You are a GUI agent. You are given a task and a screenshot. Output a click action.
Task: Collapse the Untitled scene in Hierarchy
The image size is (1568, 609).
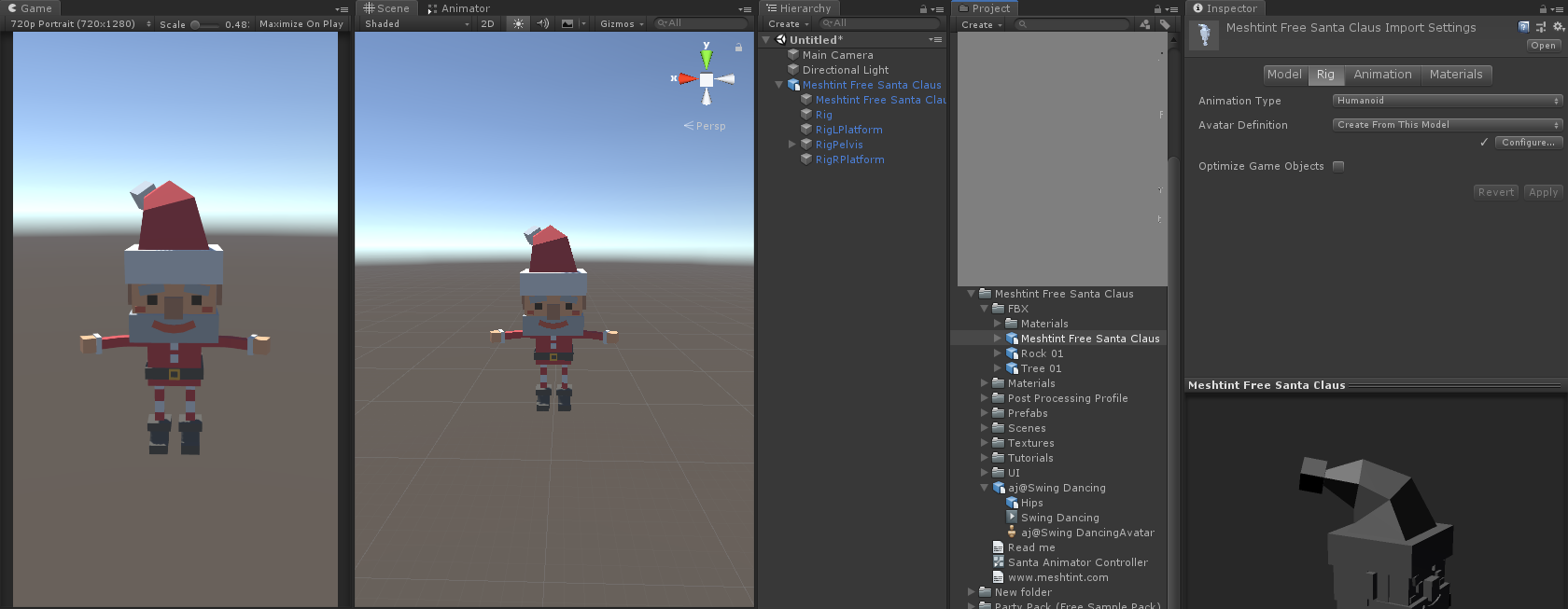pyautogui.click(x=766, y=40)
